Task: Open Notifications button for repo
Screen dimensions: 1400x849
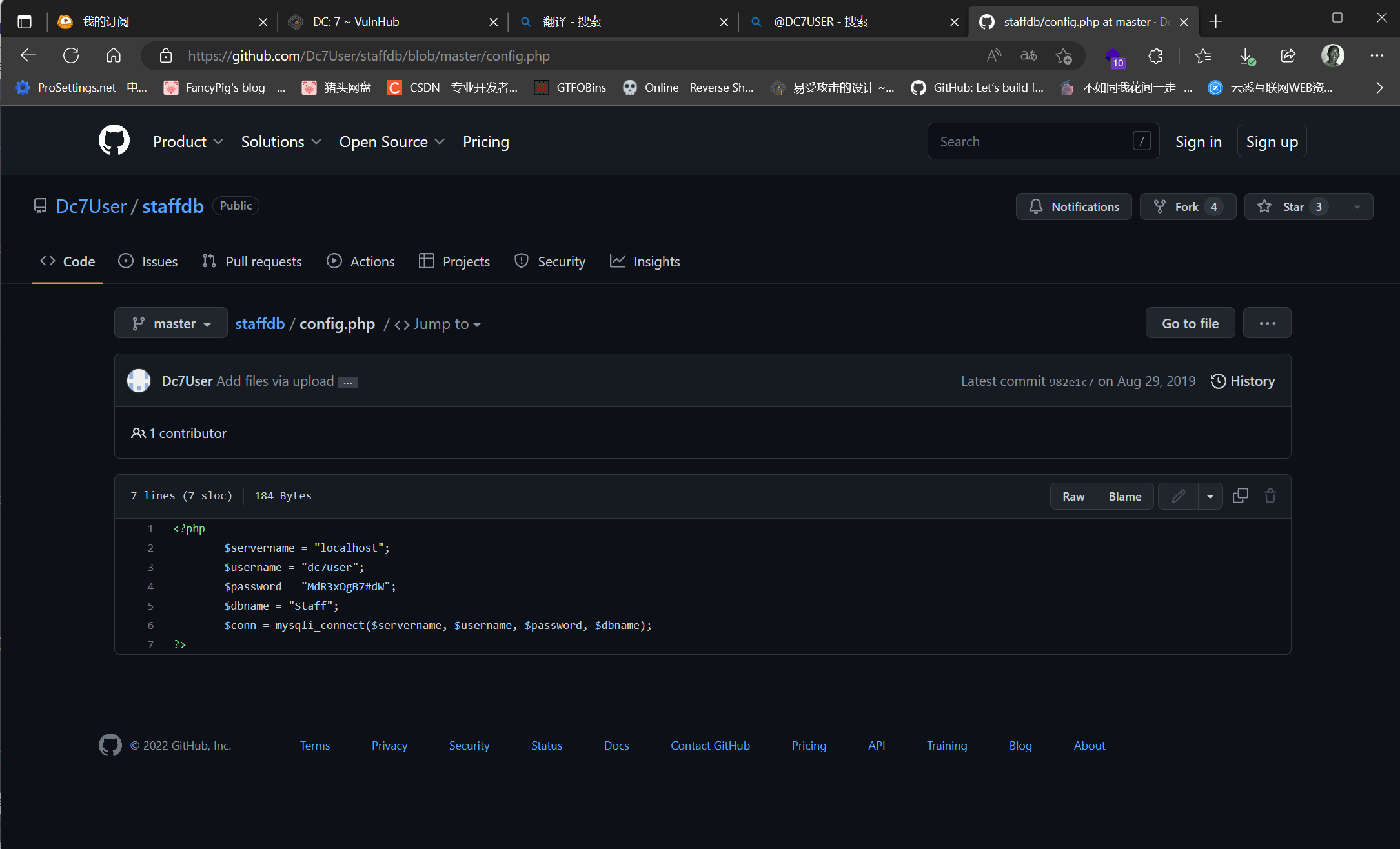Action: (1073, 206)
